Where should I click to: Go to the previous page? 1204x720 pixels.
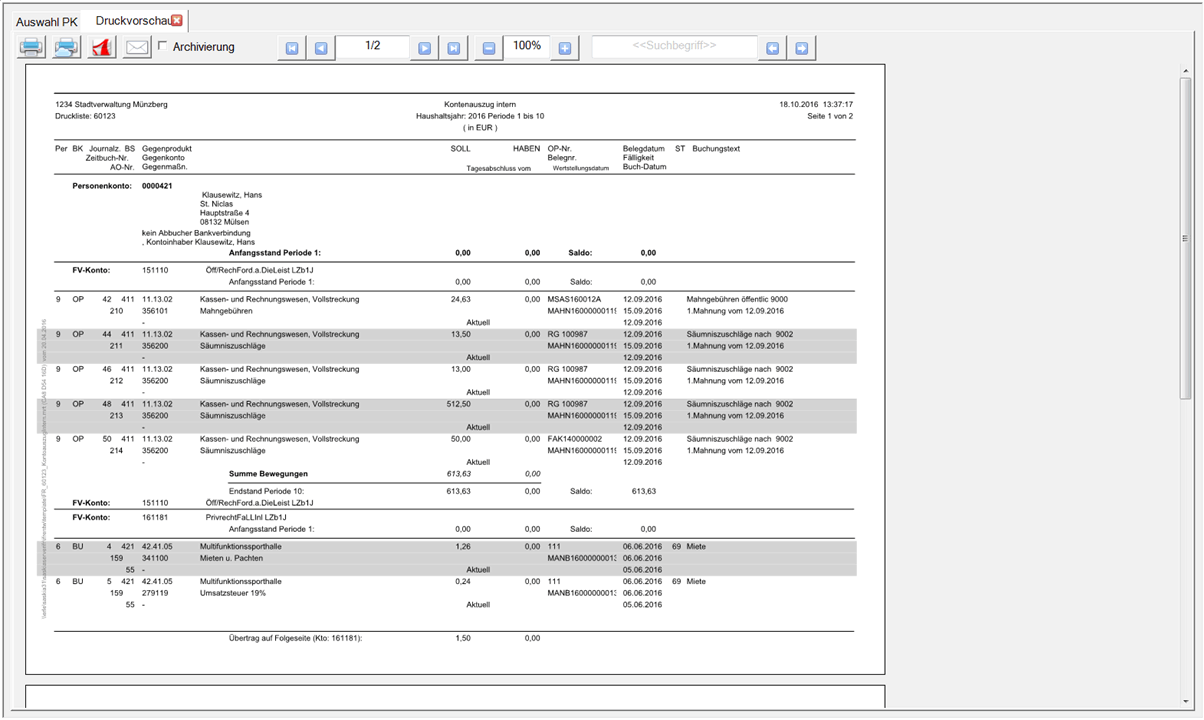coord(320,48)
